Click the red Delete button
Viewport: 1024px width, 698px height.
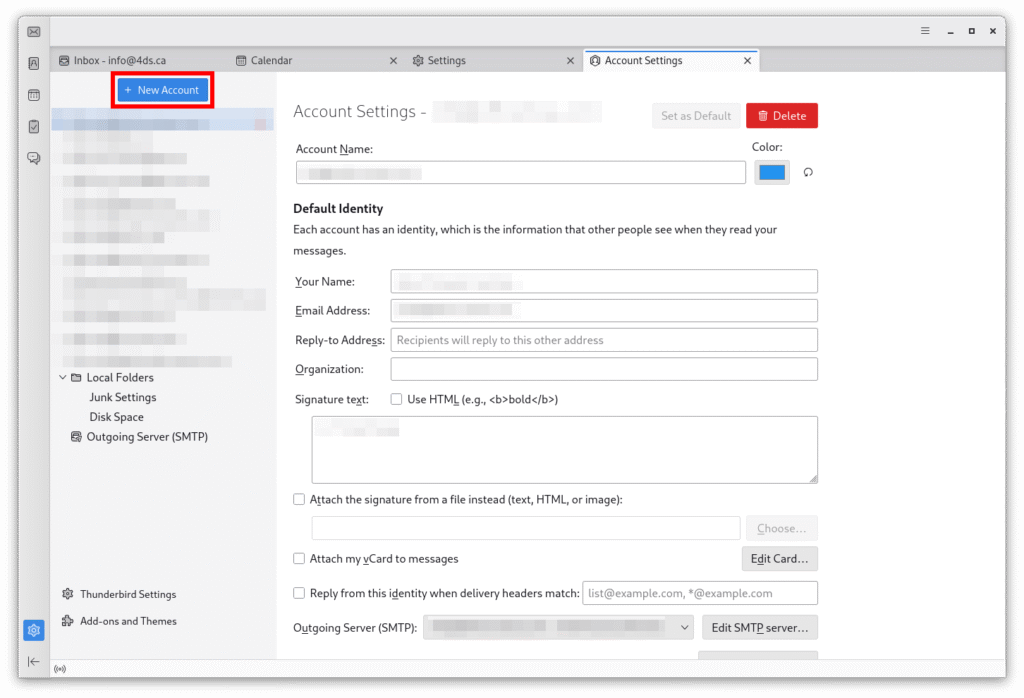coord(781,116)
